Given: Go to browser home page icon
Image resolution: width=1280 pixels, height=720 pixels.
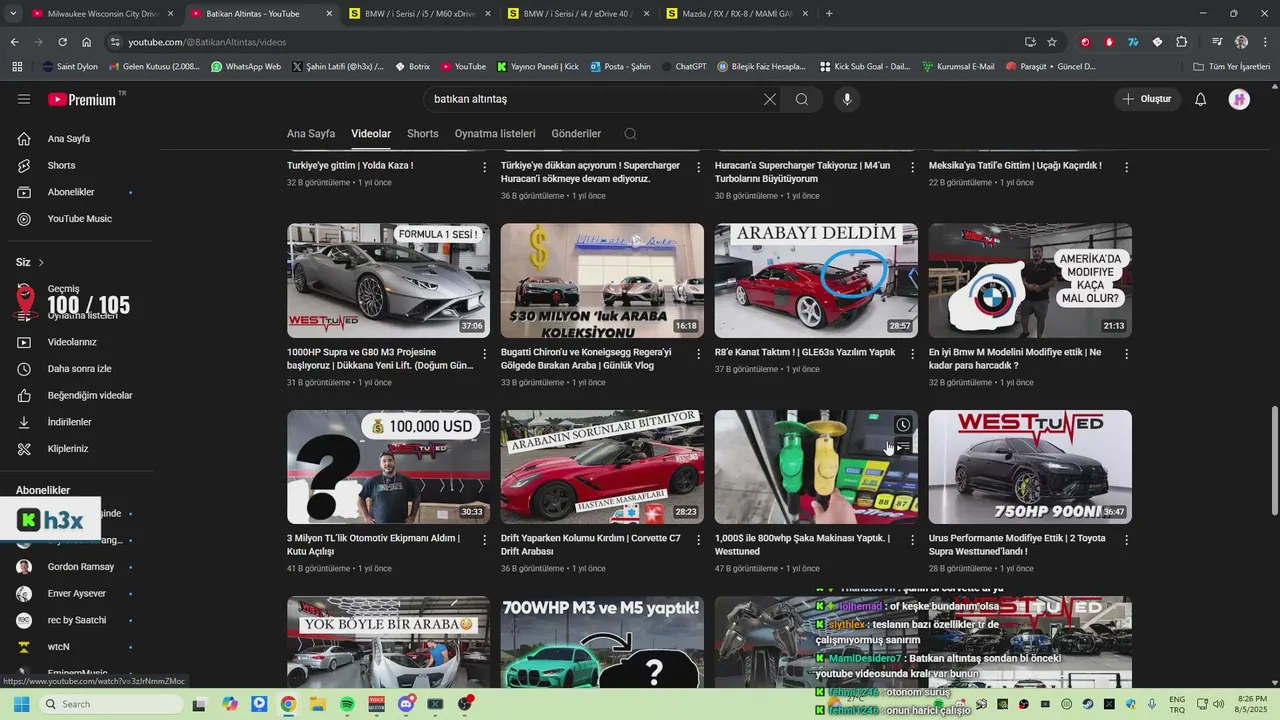Looking at the screenshot, I should coord(87,42).
